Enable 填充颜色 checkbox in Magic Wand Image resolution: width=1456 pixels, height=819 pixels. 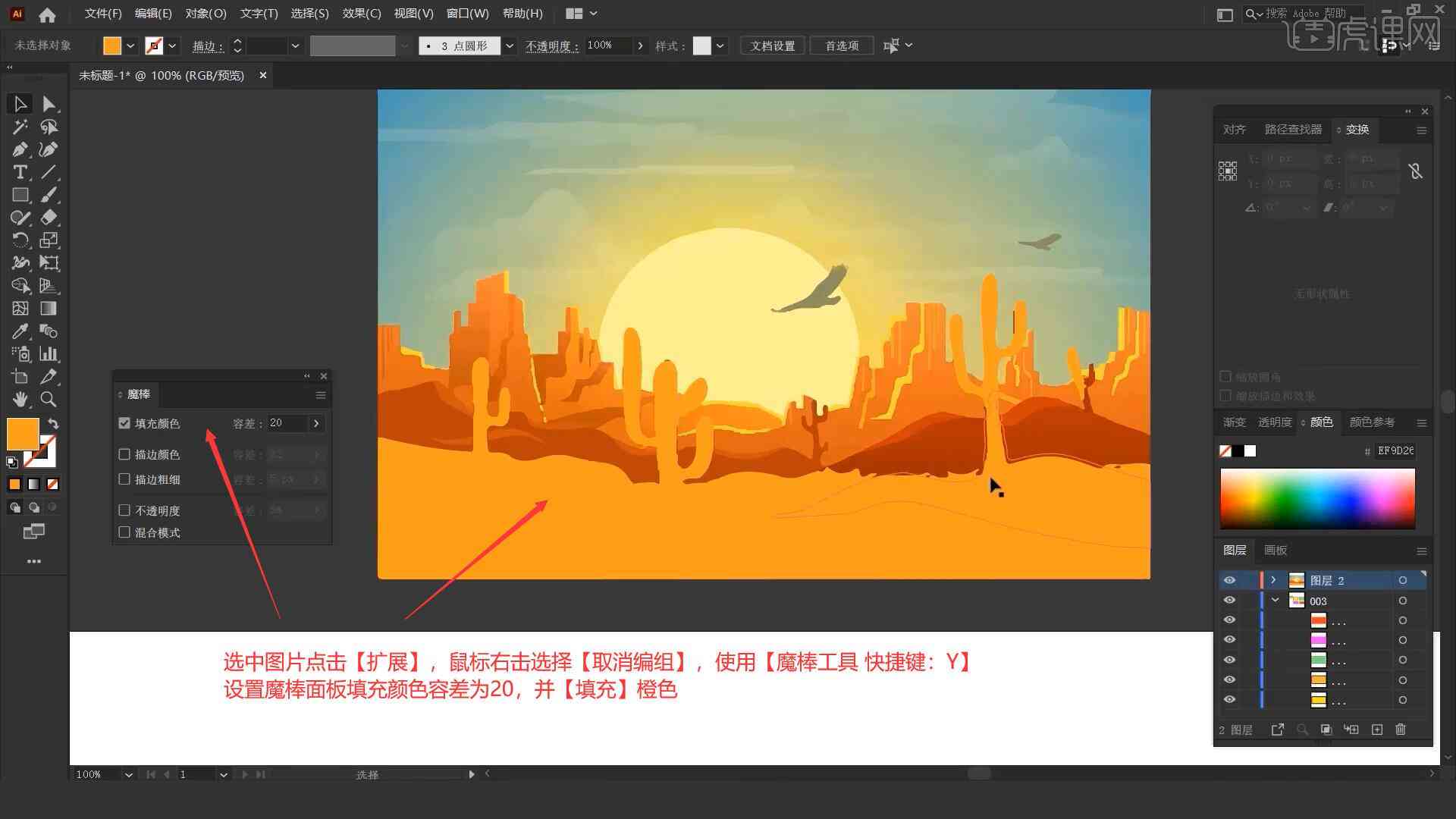(124, 423)
